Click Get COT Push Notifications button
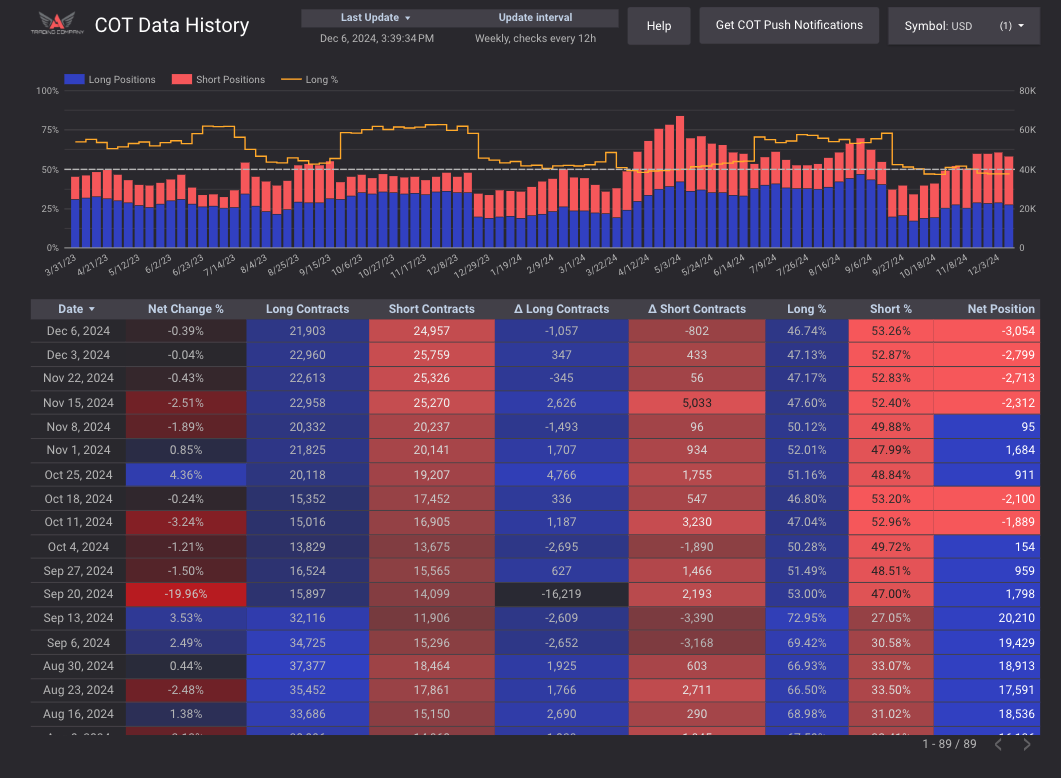1061x778 pixels. [788, 26]
